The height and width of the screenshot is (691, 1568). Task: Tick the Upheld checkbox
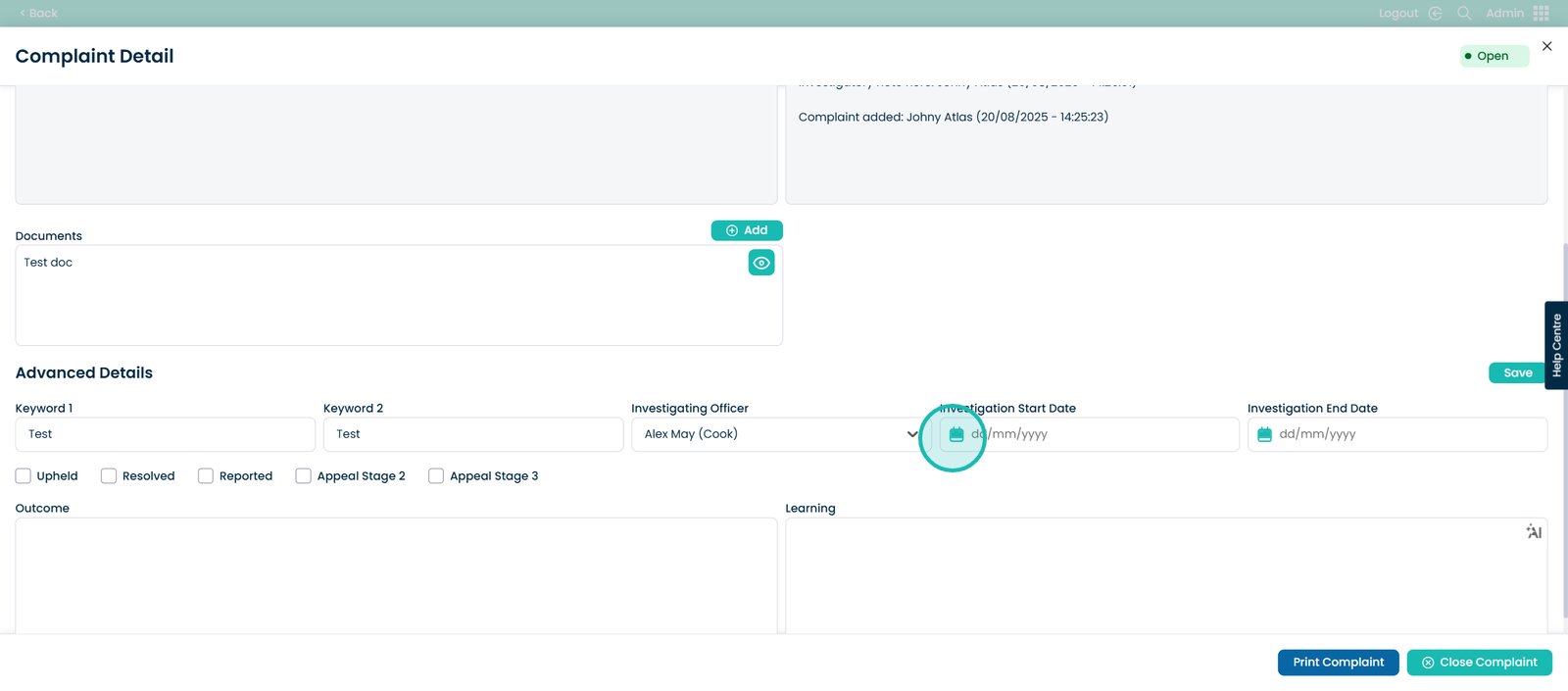(24, 476)
